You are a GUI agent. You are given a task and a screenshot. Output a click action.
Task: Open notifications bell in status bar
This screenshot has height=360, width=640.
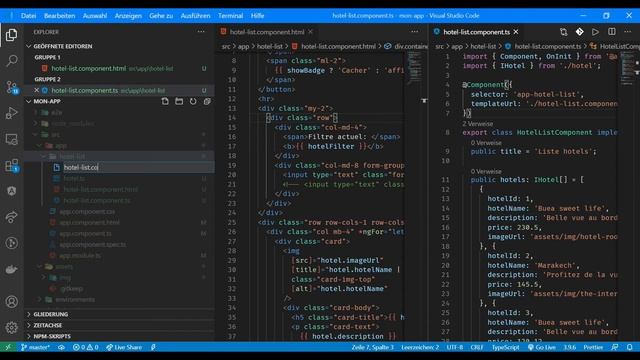[x=630, y=347]
